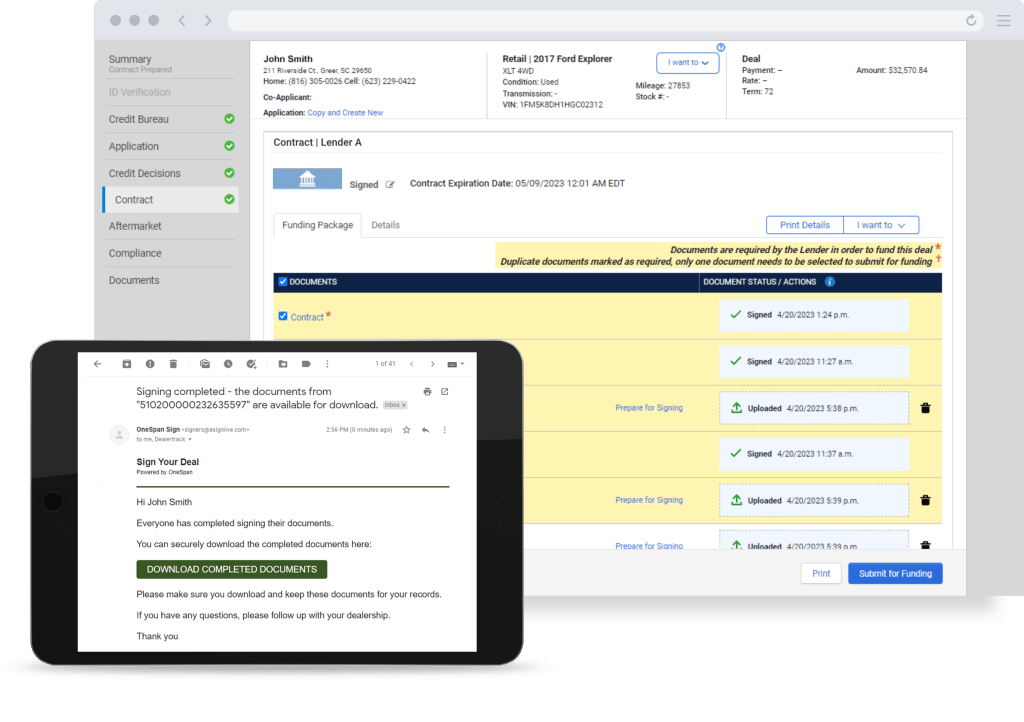1024x722 pixels.
Task: Click the sender avatar for OneSpan Sign
Action: [x=119, y=434]
